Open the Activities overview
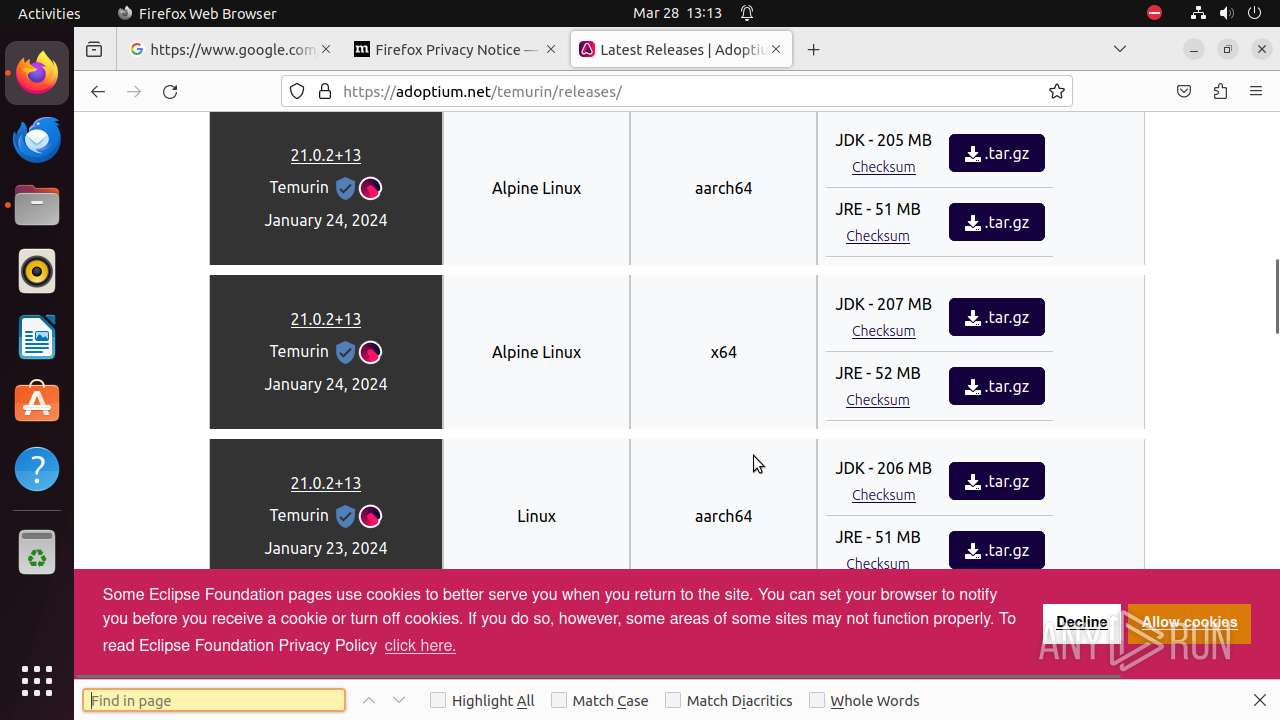Screen dimensions: 1280x720 click(49, 13)
